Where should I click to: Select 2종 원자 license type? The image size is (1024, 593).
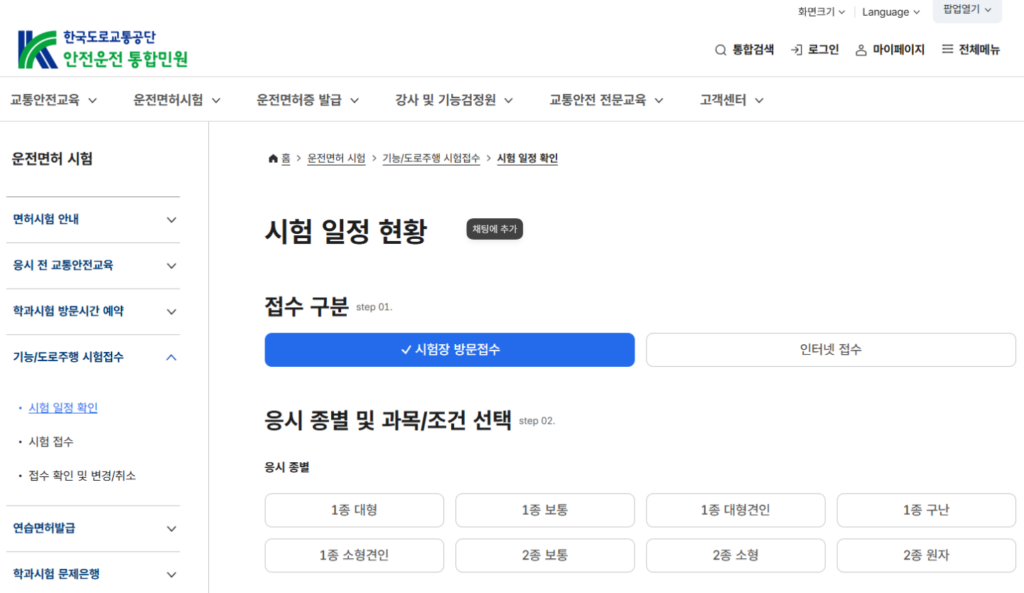point(926,555)
